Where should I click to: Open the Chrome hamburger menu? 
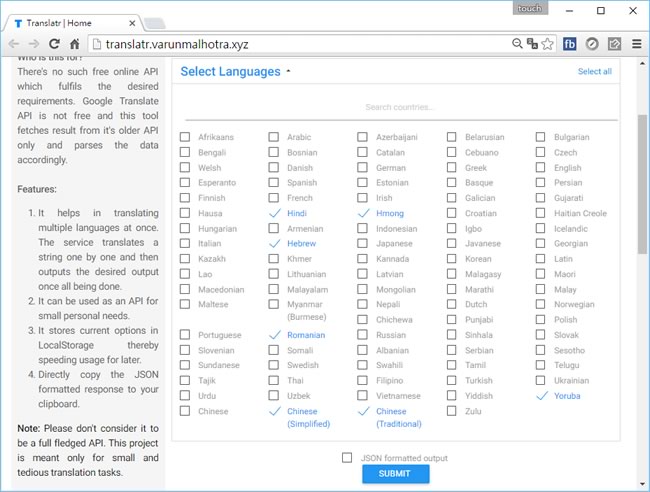point(636,44)
